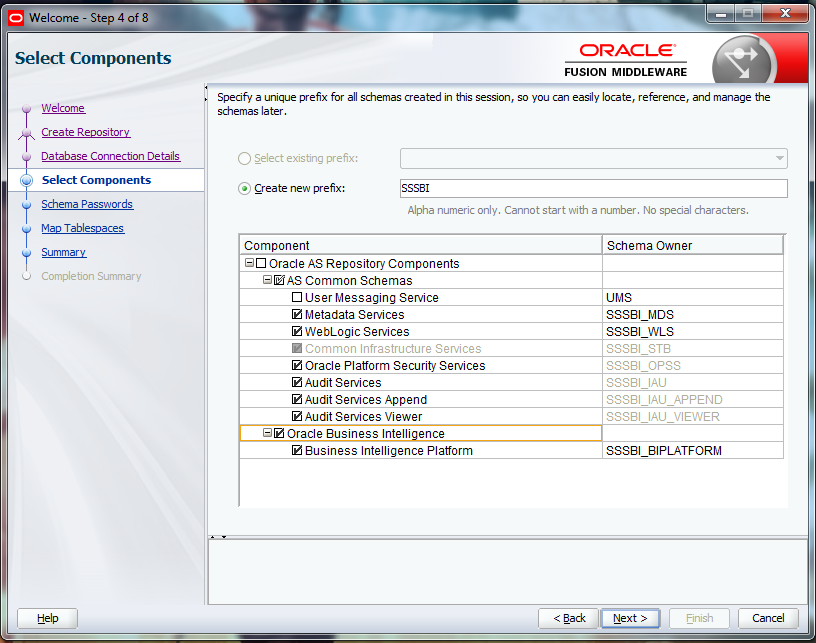Click the Select Components current step icon
The image size is (816, 643).
[x=27, y=180]
